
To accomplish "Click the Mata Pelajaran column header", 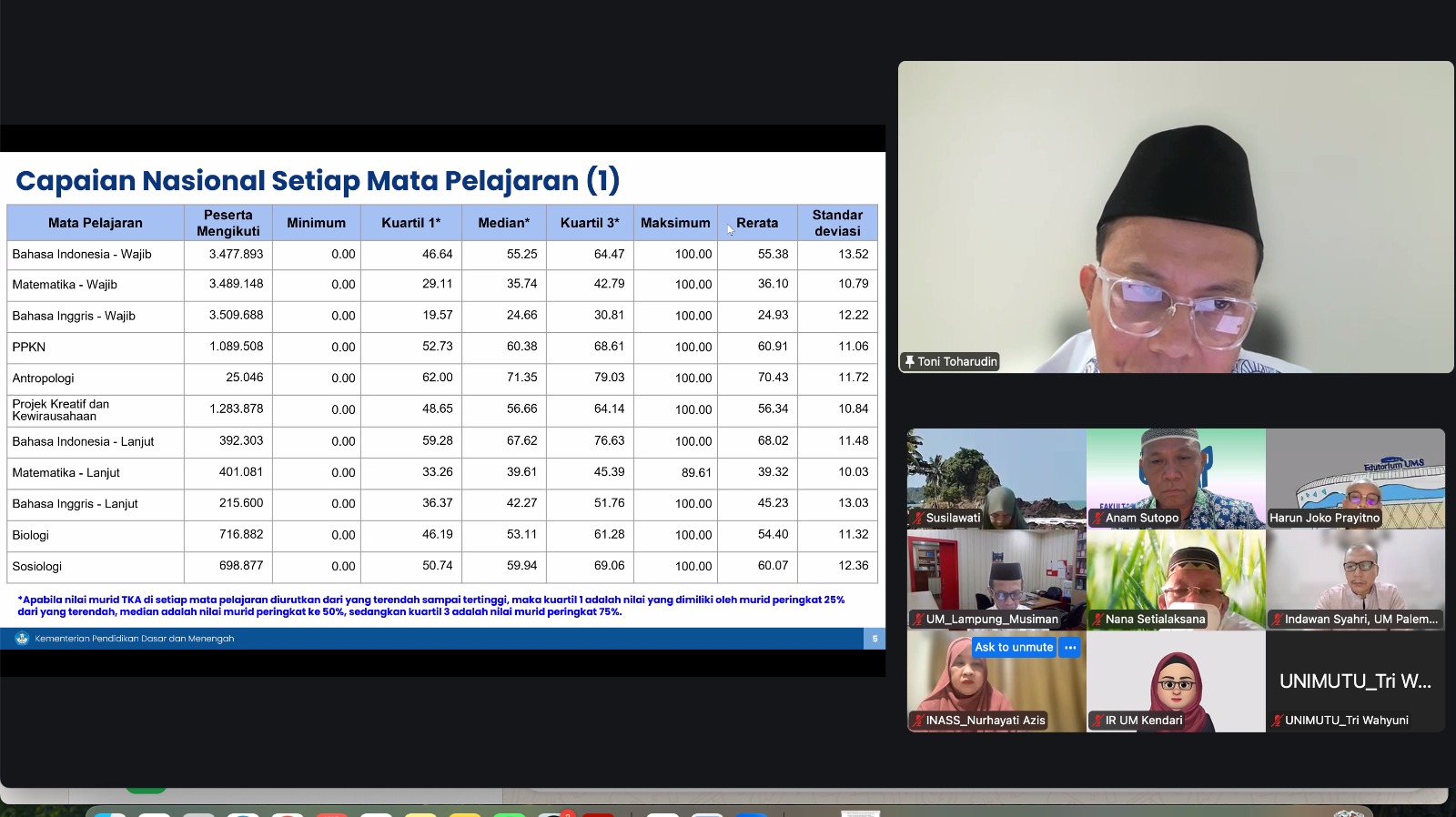I will [96, 223].
